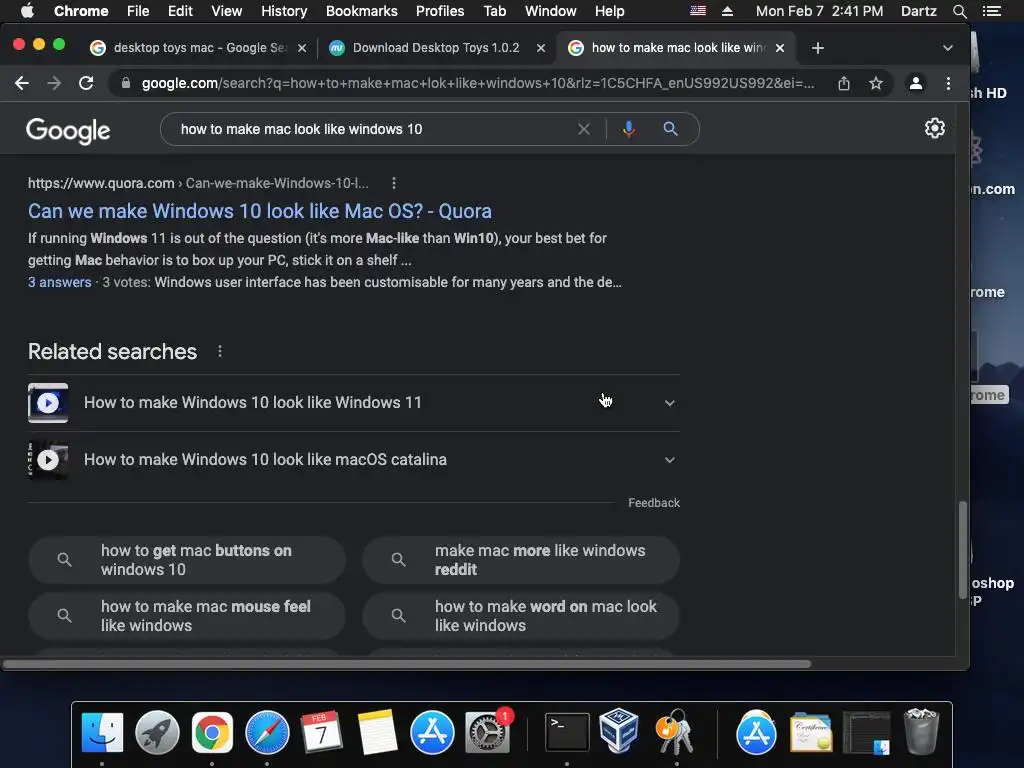Open the File menu
The width and height of the screenshot is (1024, 768).
coord(138,11)
